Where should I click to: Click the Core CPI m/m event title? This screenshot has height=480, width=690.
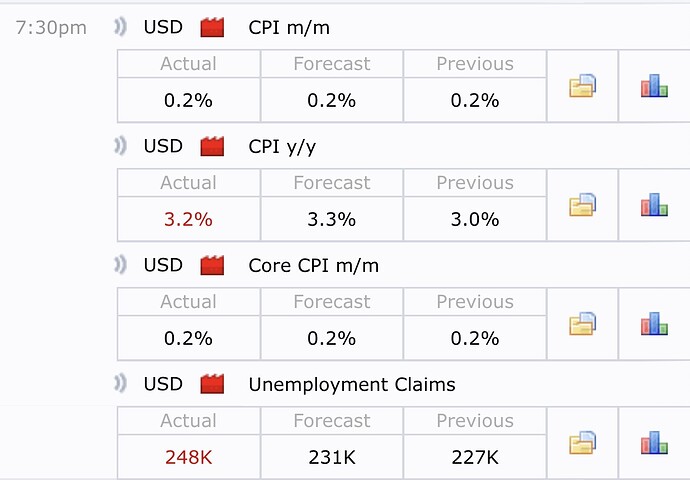point(313,266)
